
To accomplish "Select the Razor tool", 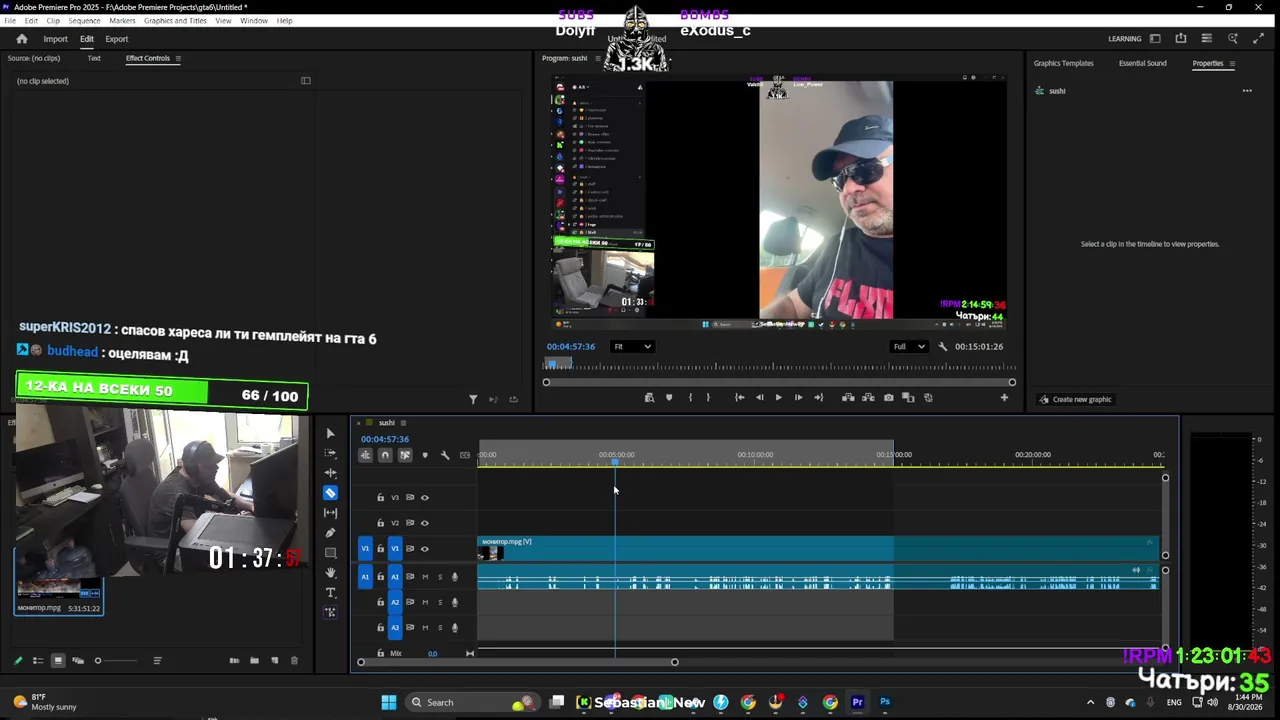I will tap(331, 493).
